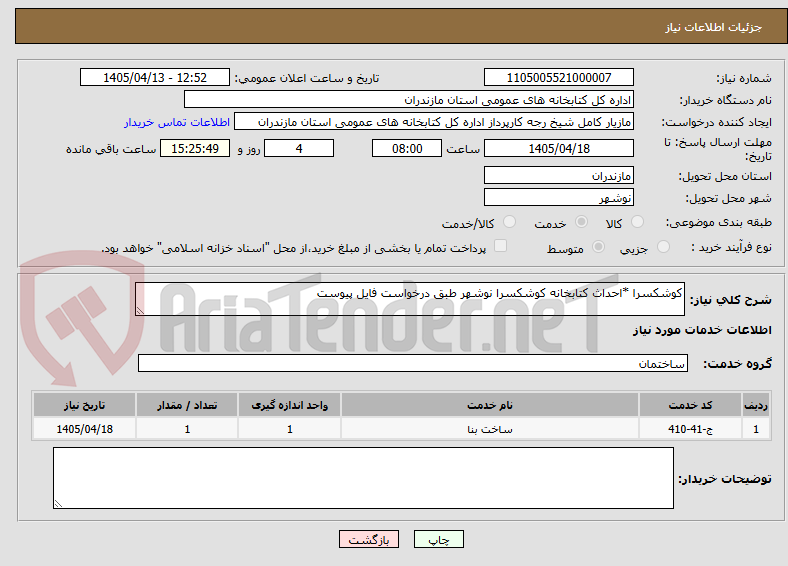Click the شماره نیاز field 1105005521000007

(559, 77)
